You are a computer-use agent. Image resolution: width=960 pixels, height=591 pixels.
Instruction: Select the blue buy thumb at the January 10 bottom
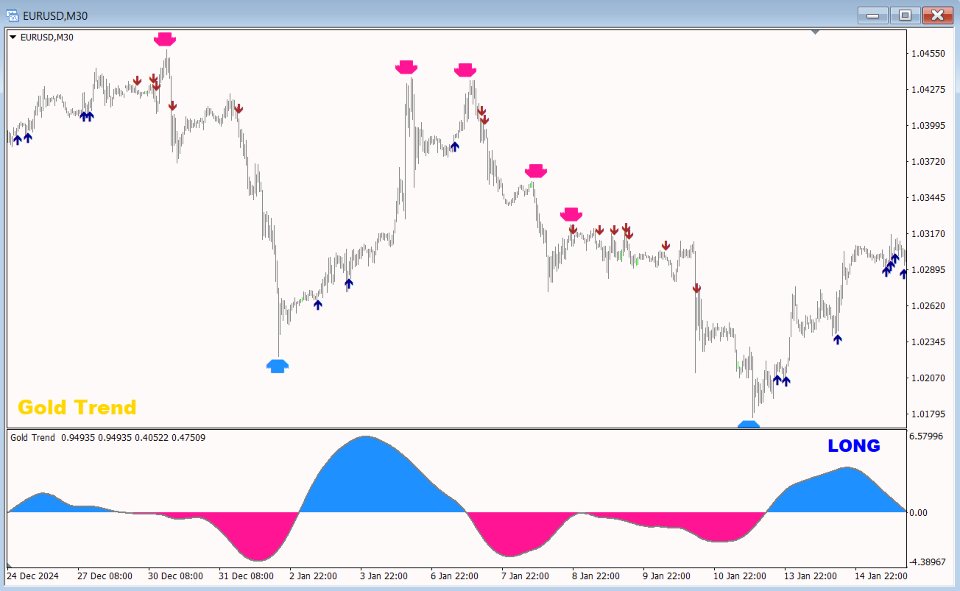(748, 425)
